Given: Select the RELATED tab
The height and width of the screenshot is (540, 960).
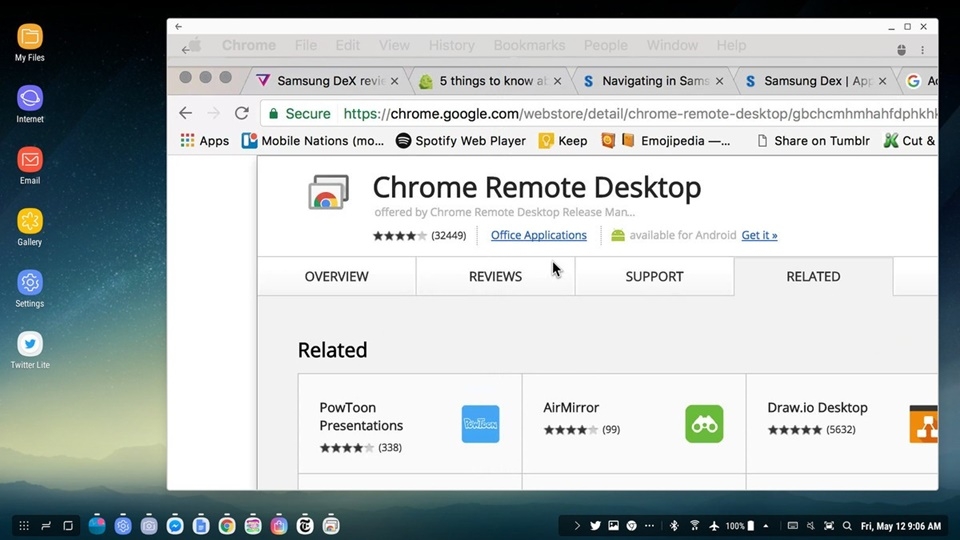Looking at the screenshot, I should click(x=813, y=276).
